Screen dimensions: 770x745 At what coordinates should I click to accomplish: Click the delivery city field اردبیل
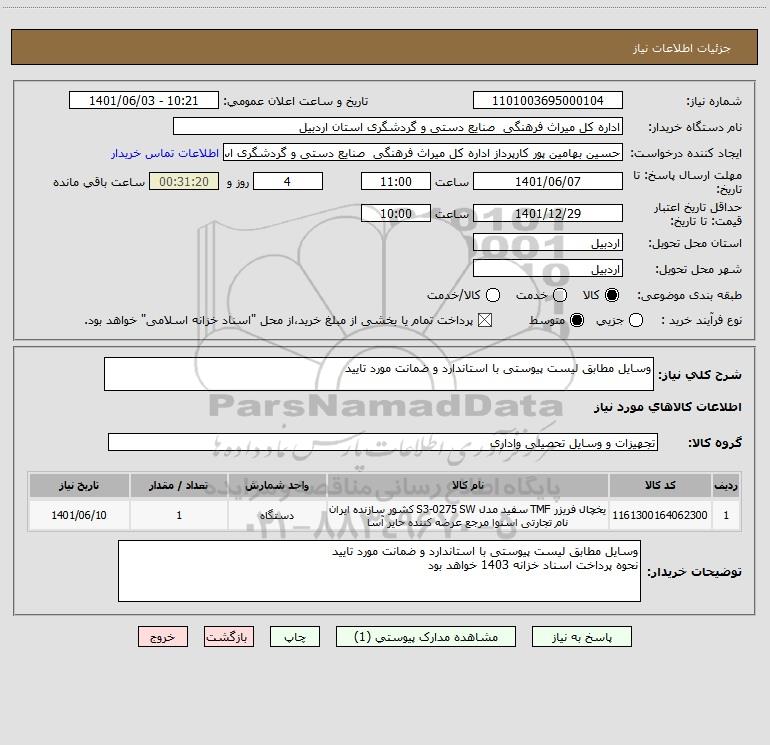click(x=548, y=269)
